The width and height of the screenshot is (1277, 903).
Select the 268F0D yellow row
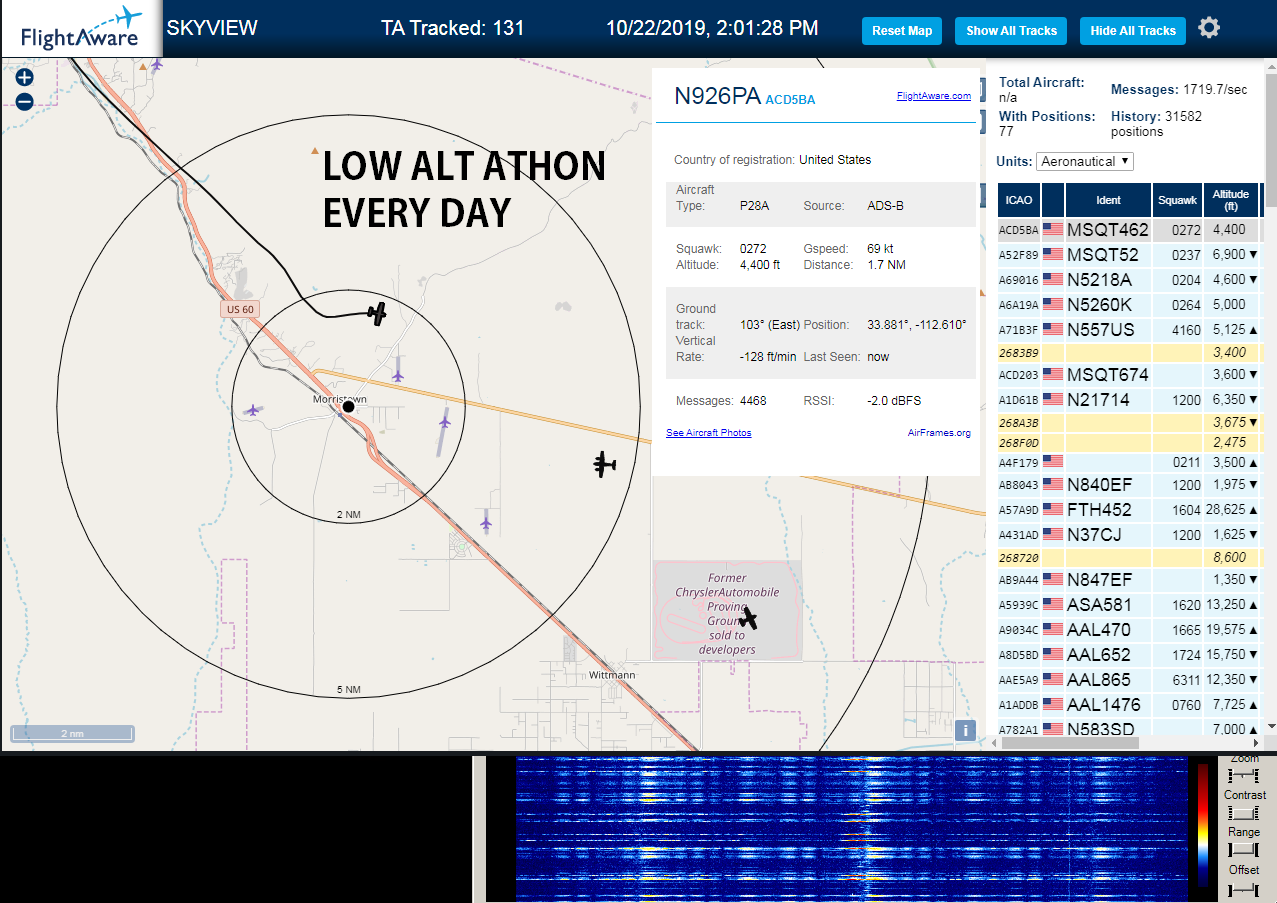[x=1130, y=442]
